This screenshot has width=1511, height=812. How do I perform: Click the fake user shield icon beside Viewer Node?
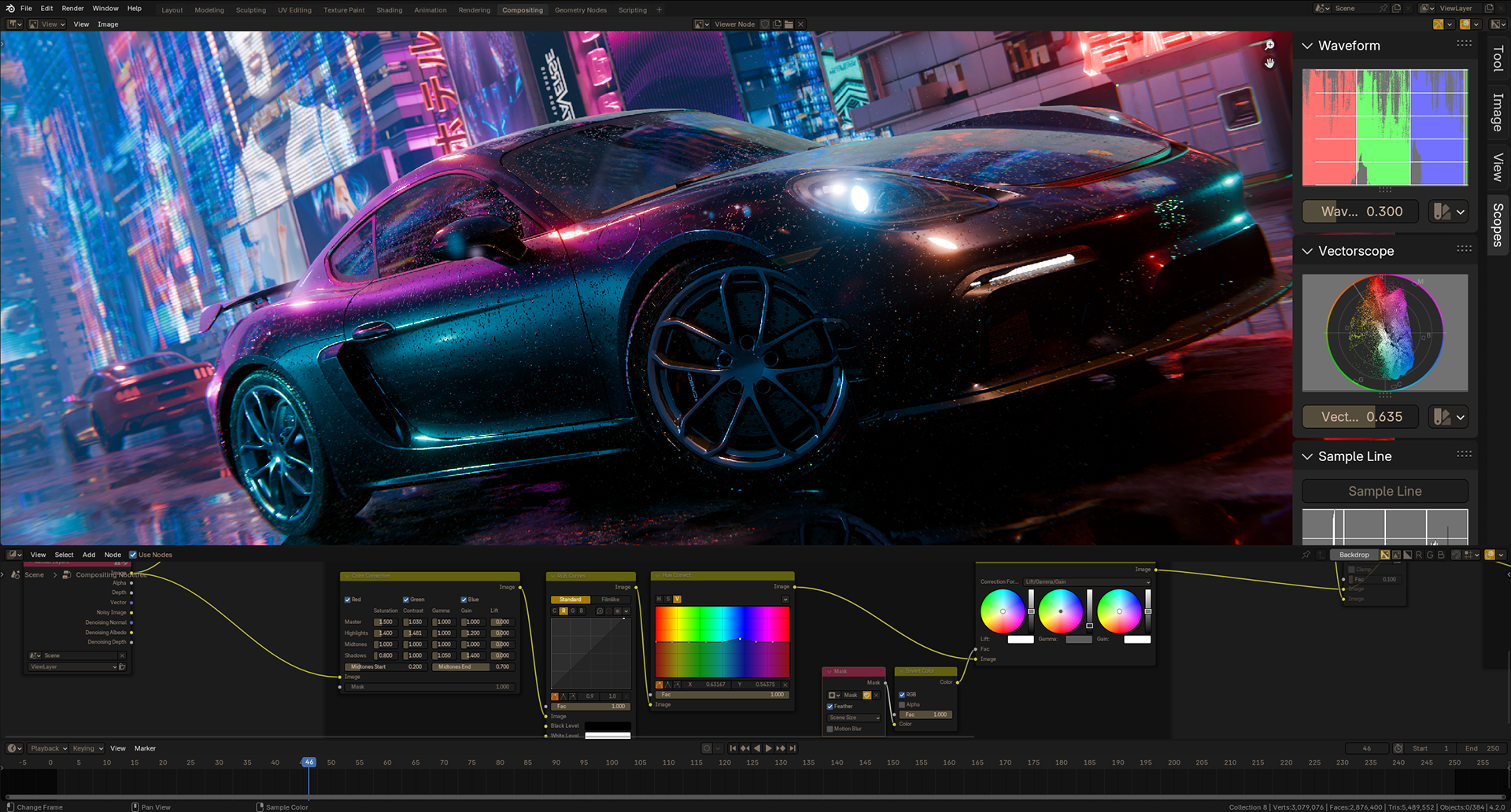click(765, 24)
